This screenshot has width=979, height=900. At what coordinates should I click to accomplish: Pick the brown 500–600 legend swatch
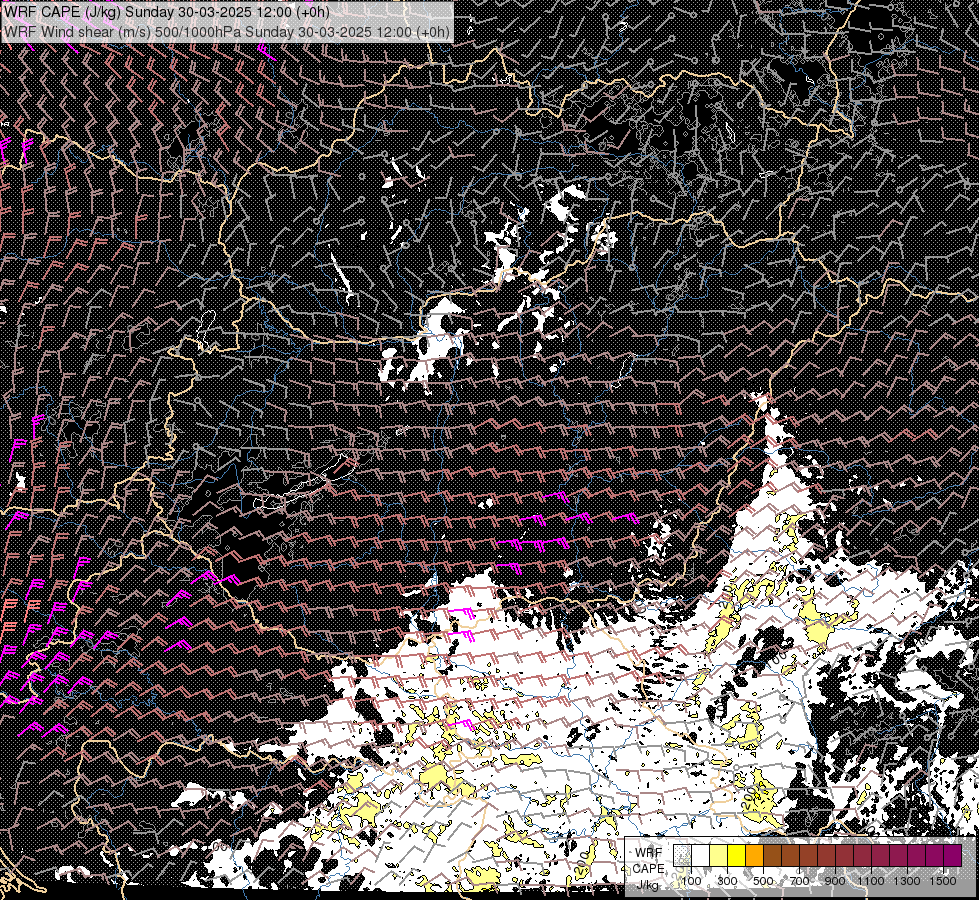[772, 855]
